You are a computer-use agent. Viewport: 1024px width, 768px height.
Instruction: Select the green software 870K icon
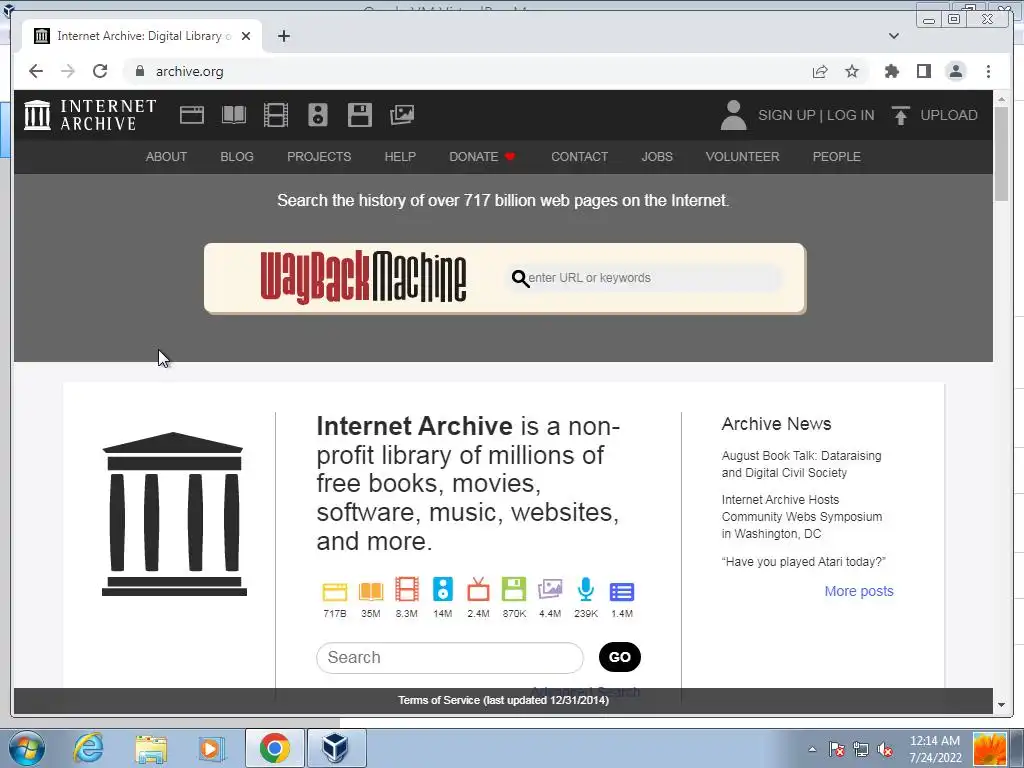(x=514, y=589)
